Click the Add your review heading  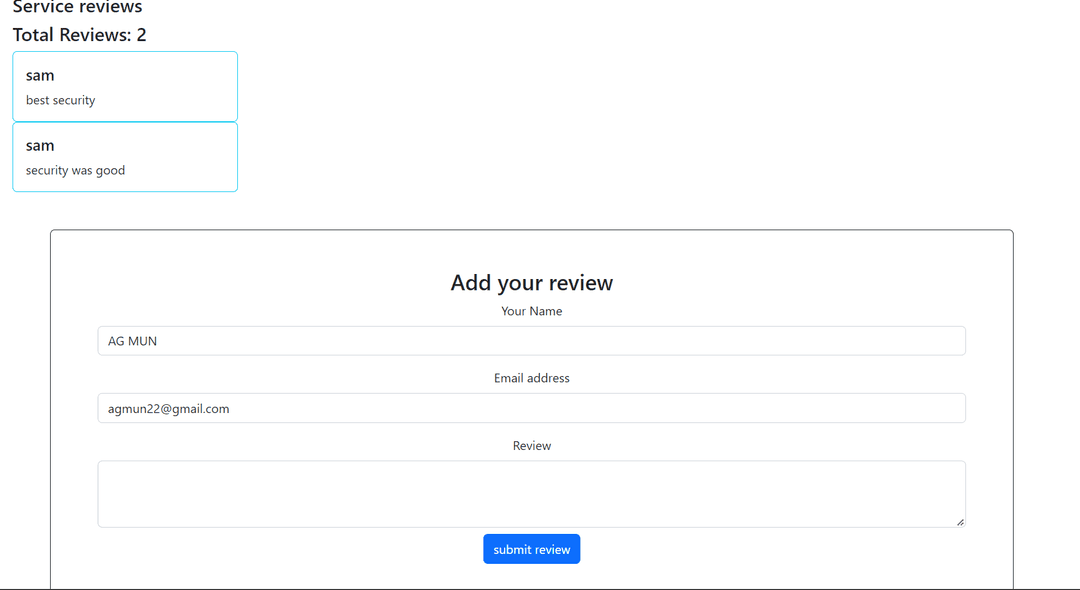[531, 283]
